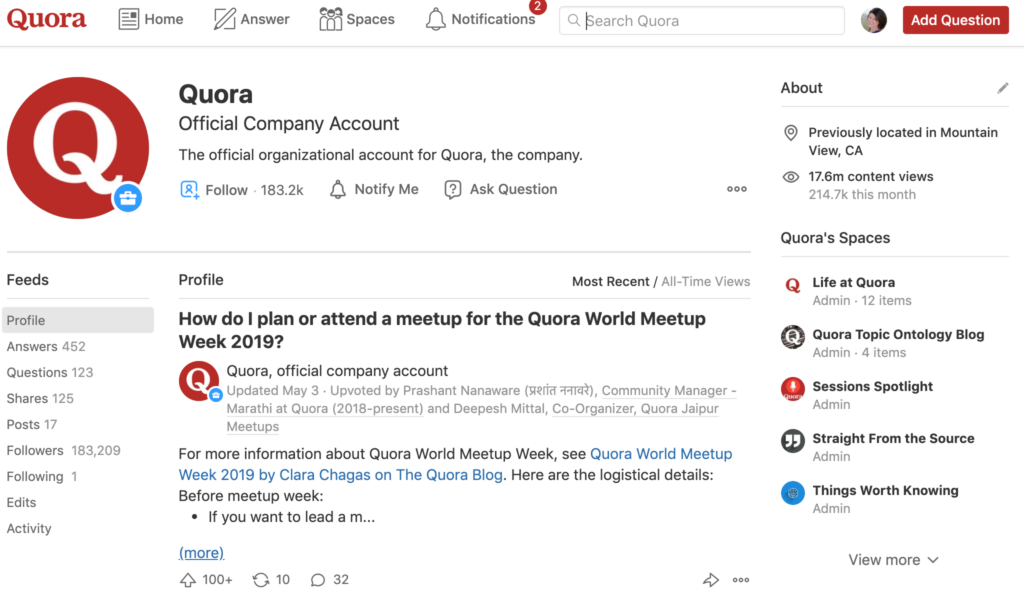Click the Add Question button

click(955, 20)
